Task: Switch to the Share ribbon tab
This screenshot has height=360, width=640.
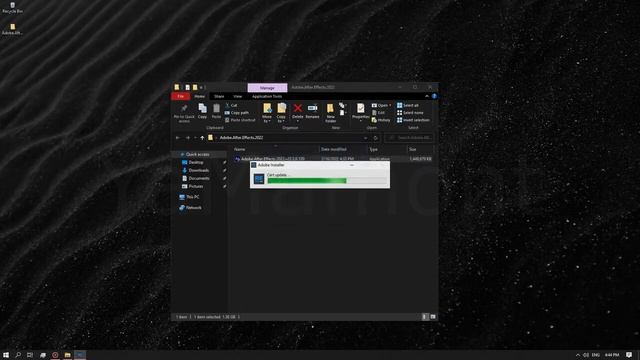Action: (x=219, y=96)
